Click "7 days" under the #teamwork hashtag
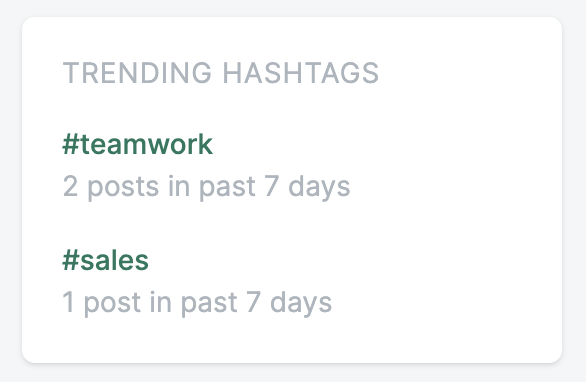 tap(308, 187)
